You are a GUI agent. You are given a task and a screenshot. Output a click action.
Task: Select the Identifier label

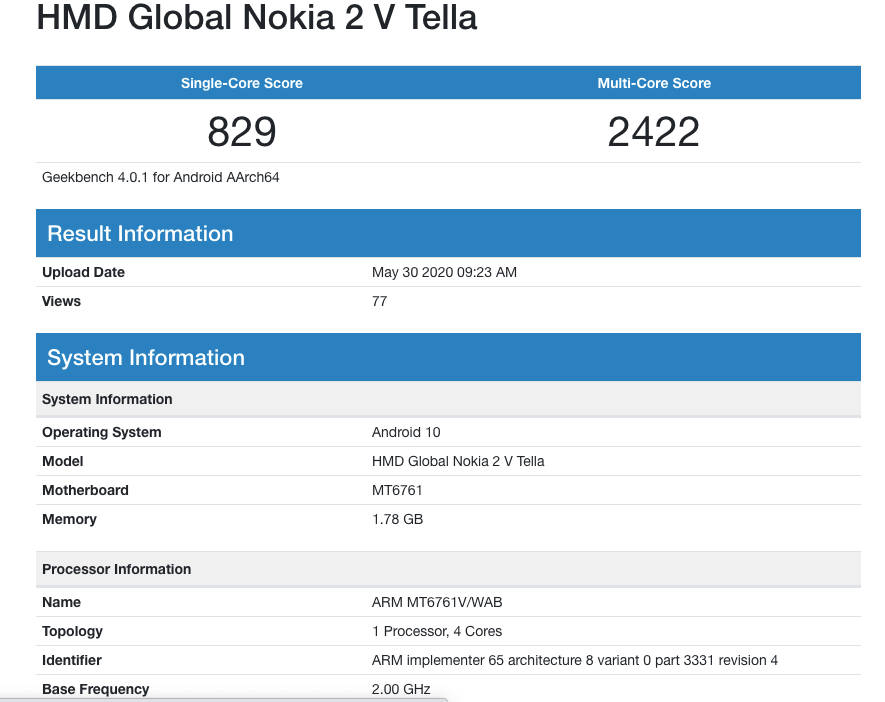click(72, 660)
